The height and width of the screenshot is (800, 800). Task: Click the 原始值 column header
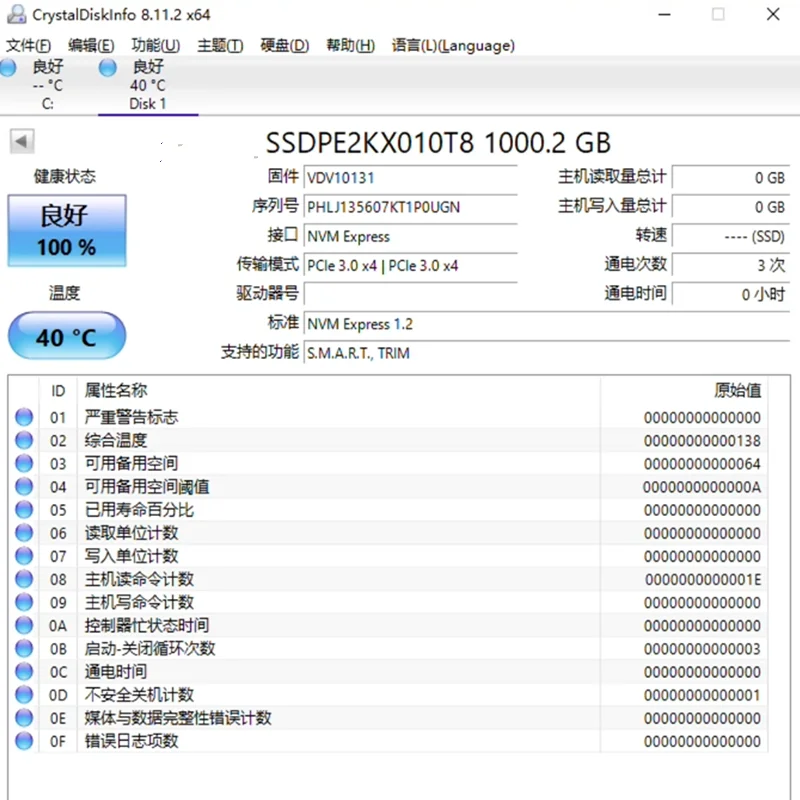click(684, 391)
